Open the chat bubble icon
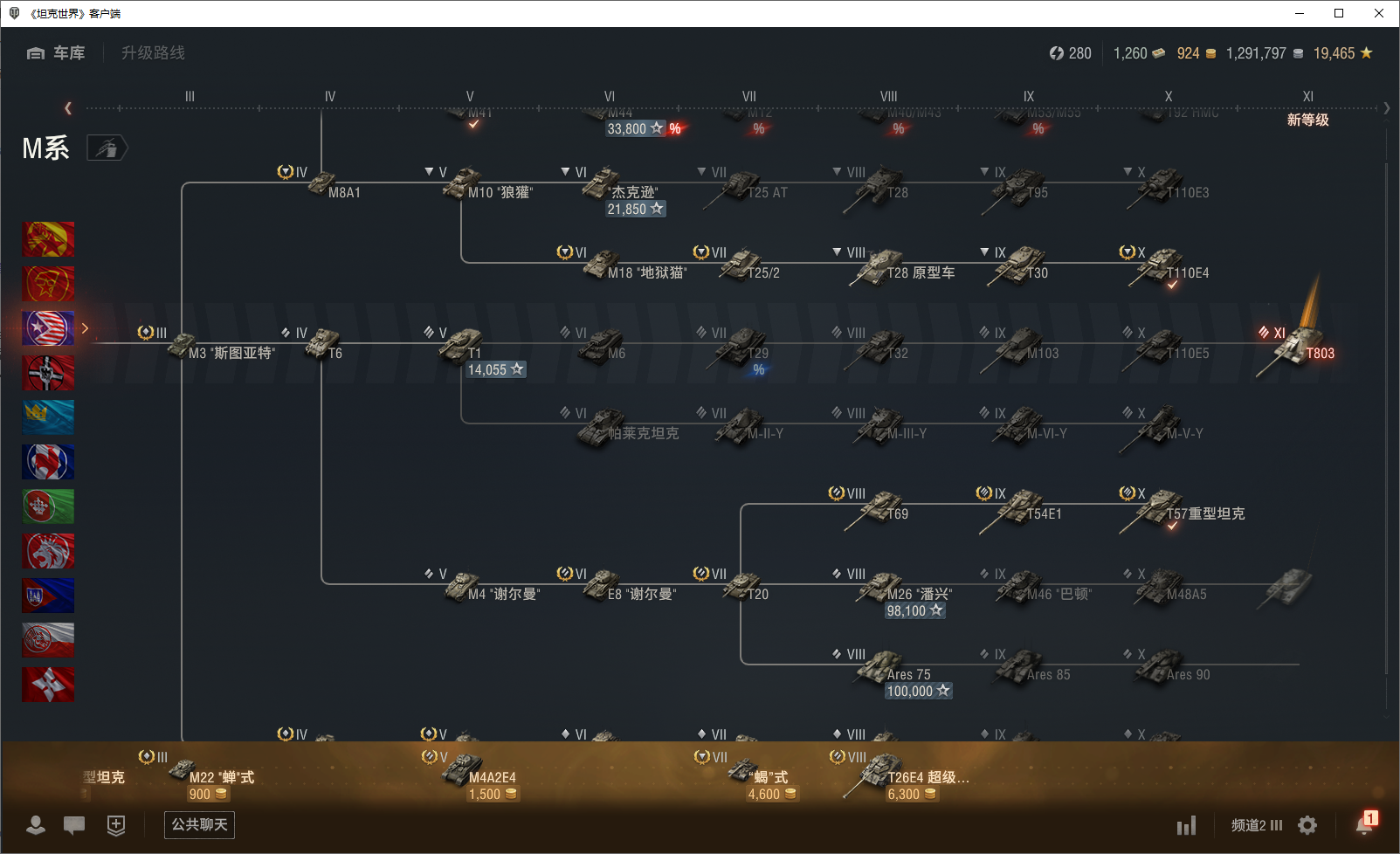Screen dimensions: 1400x854 (74, 824)
